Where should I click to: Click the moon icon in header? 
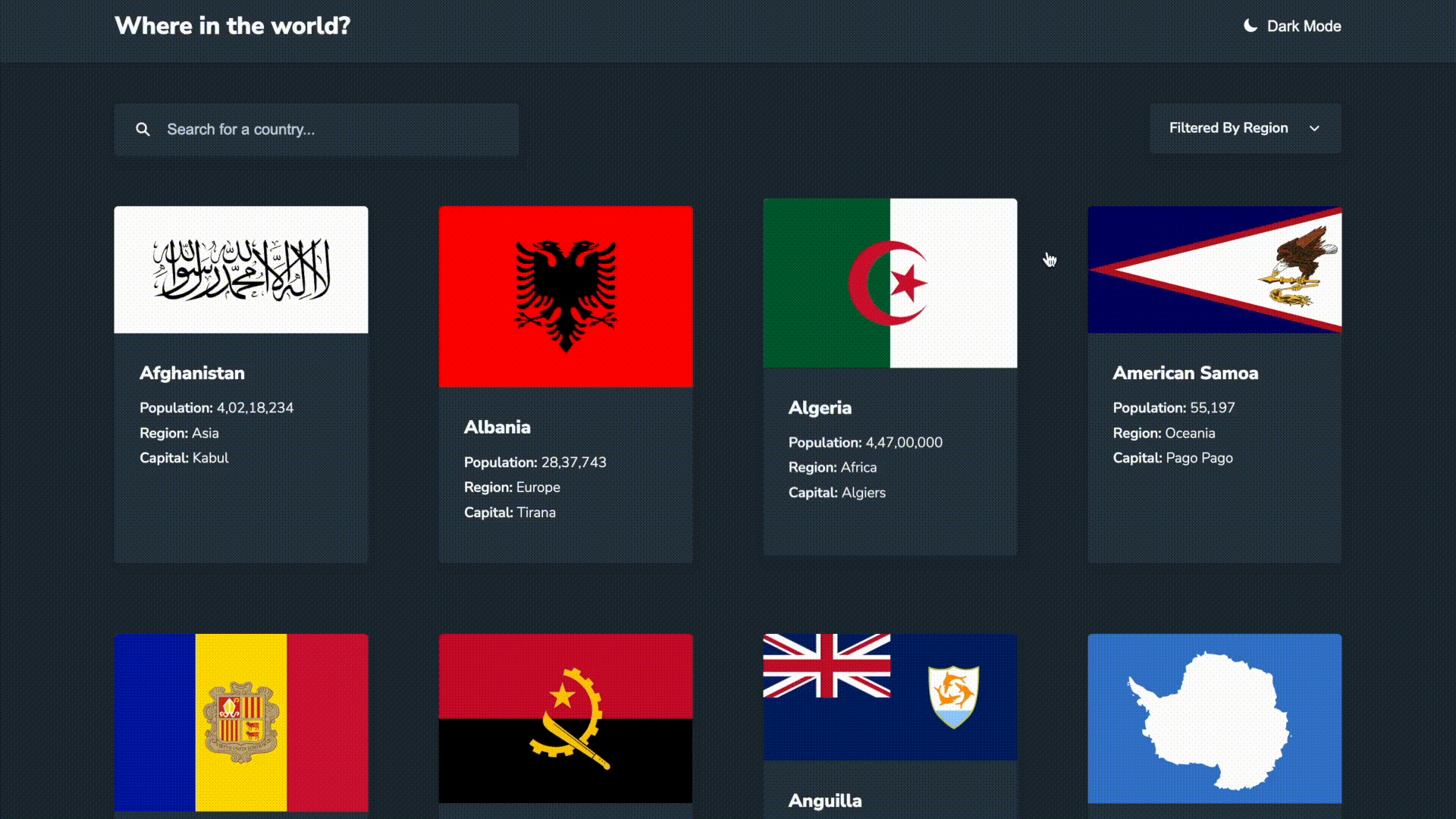click(x=1250, y=26)
